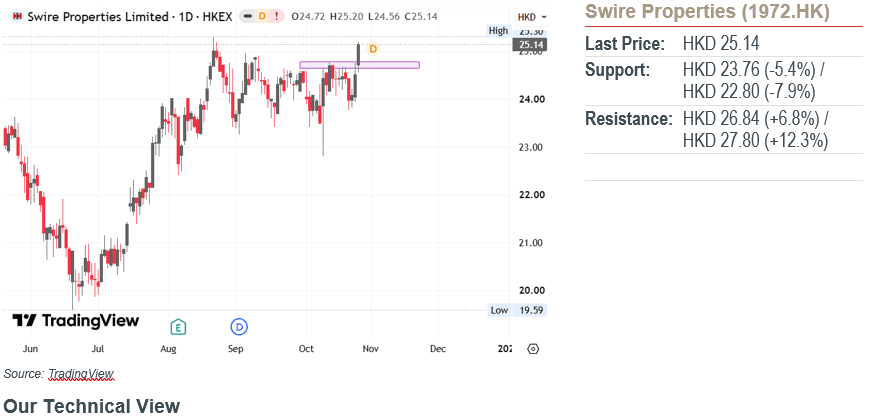Click the TradingView source link
The height and width of the screenshot is (417, 870).
tap(80, 374)
